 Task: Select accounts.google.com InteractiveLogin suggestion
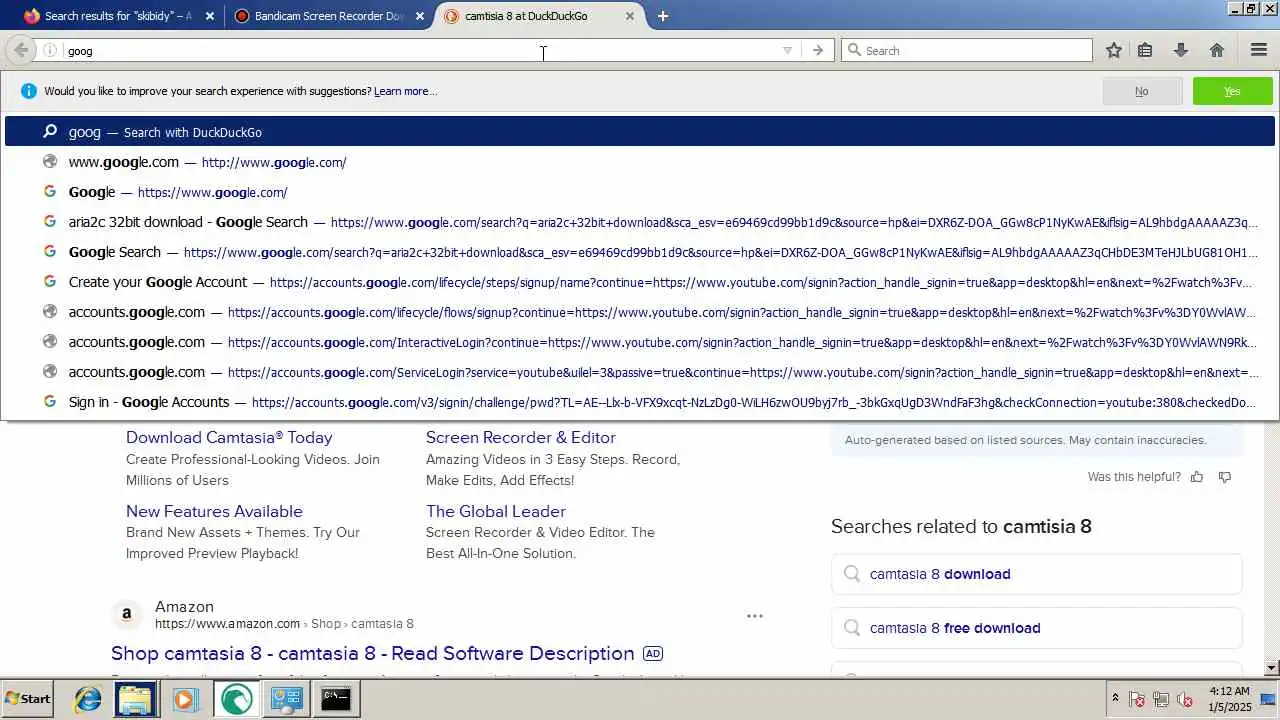(x=640, y=342)
